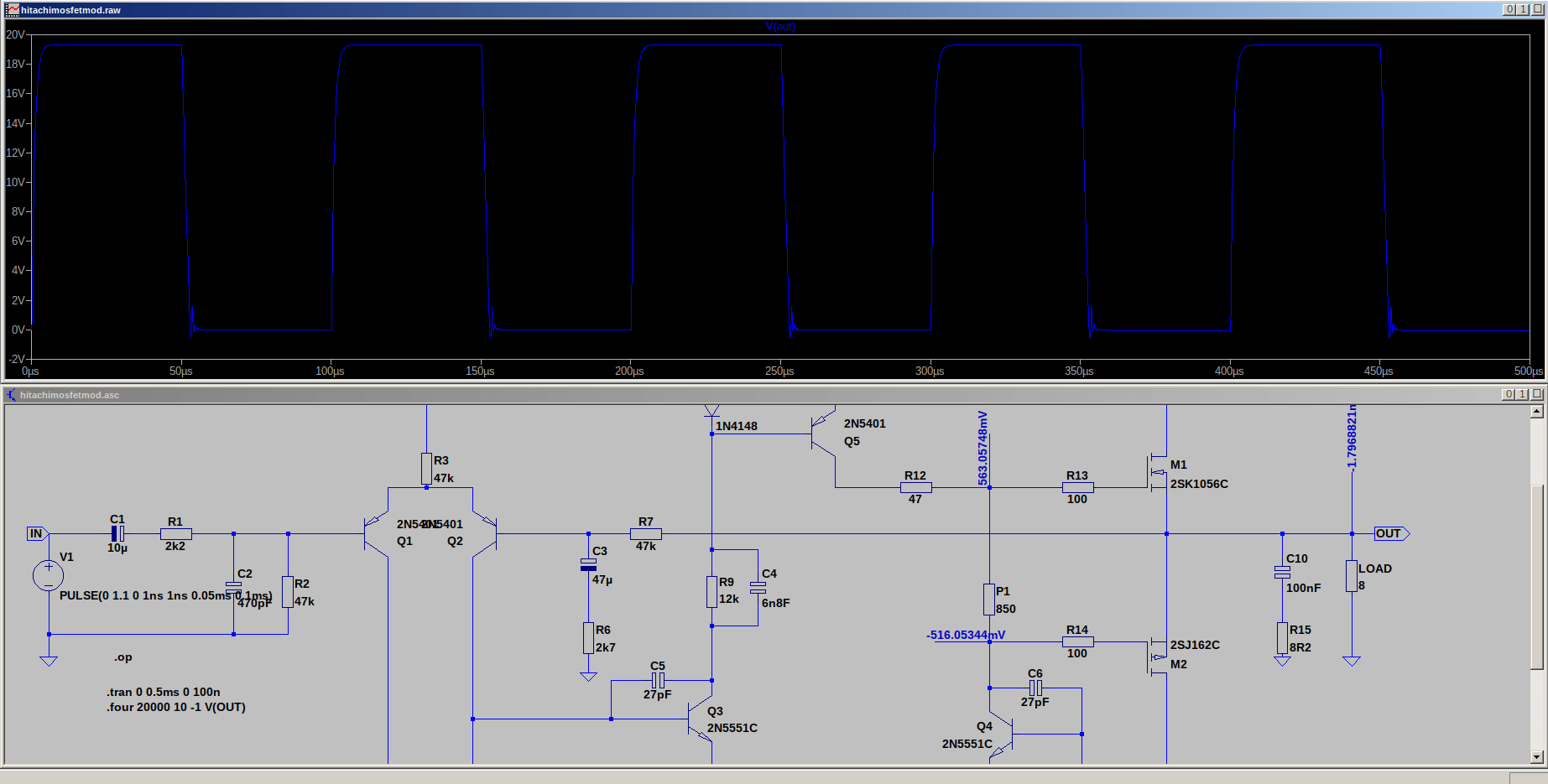The image size is (1548, 784).
Task: Select resistor R3 47k symbol
Action: point(426,469)
